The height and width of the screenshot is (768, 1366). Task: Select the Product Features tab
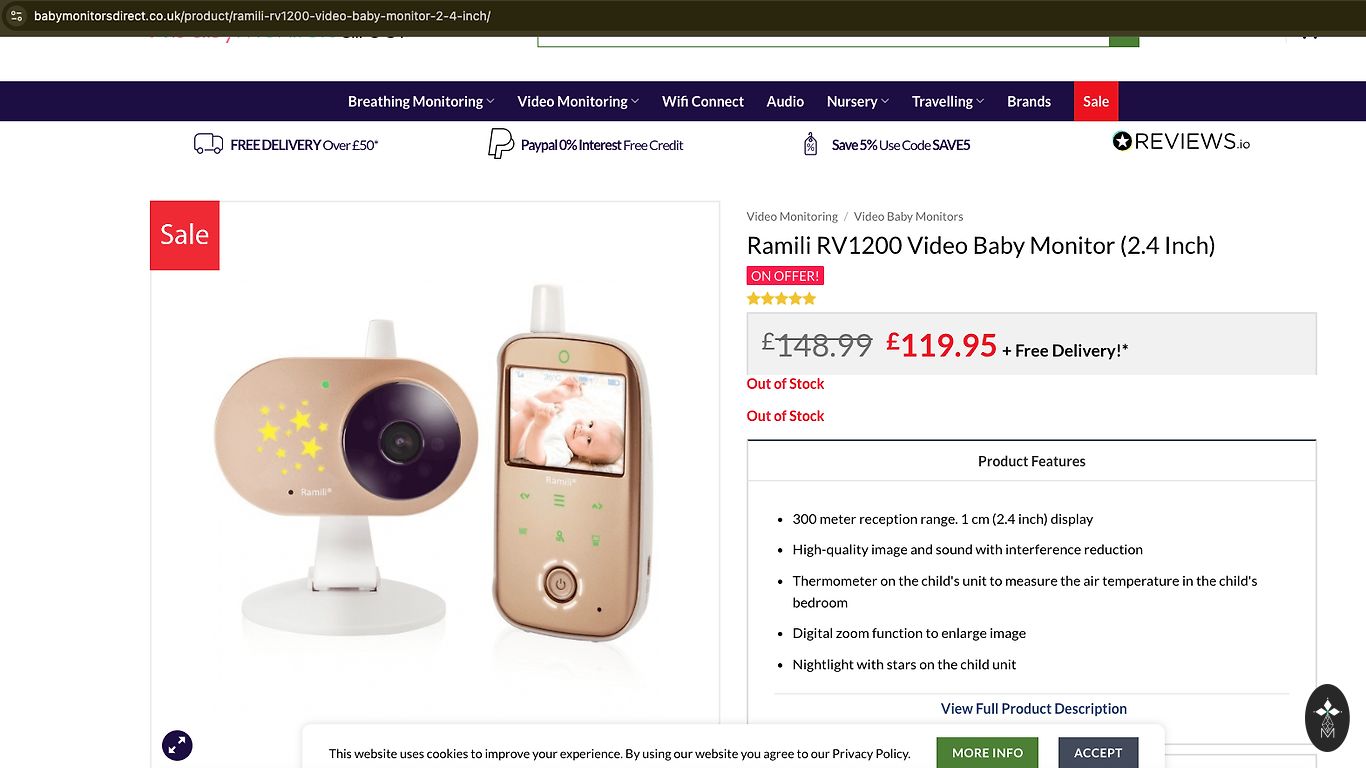tap(1031, 461)
